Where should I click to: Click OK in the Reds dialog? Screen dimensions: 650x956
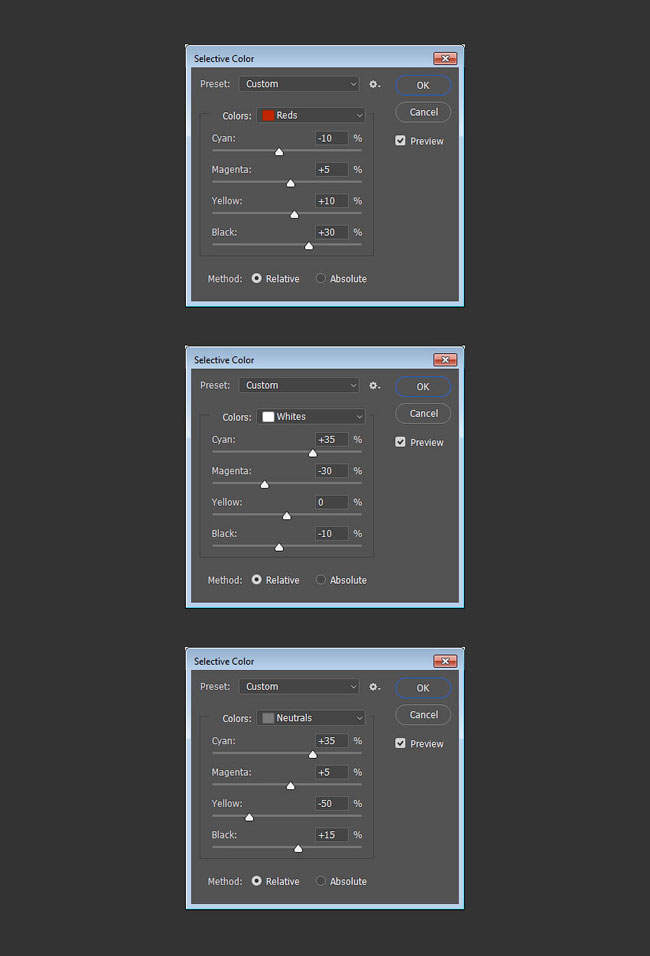click(x=423, y=85)
